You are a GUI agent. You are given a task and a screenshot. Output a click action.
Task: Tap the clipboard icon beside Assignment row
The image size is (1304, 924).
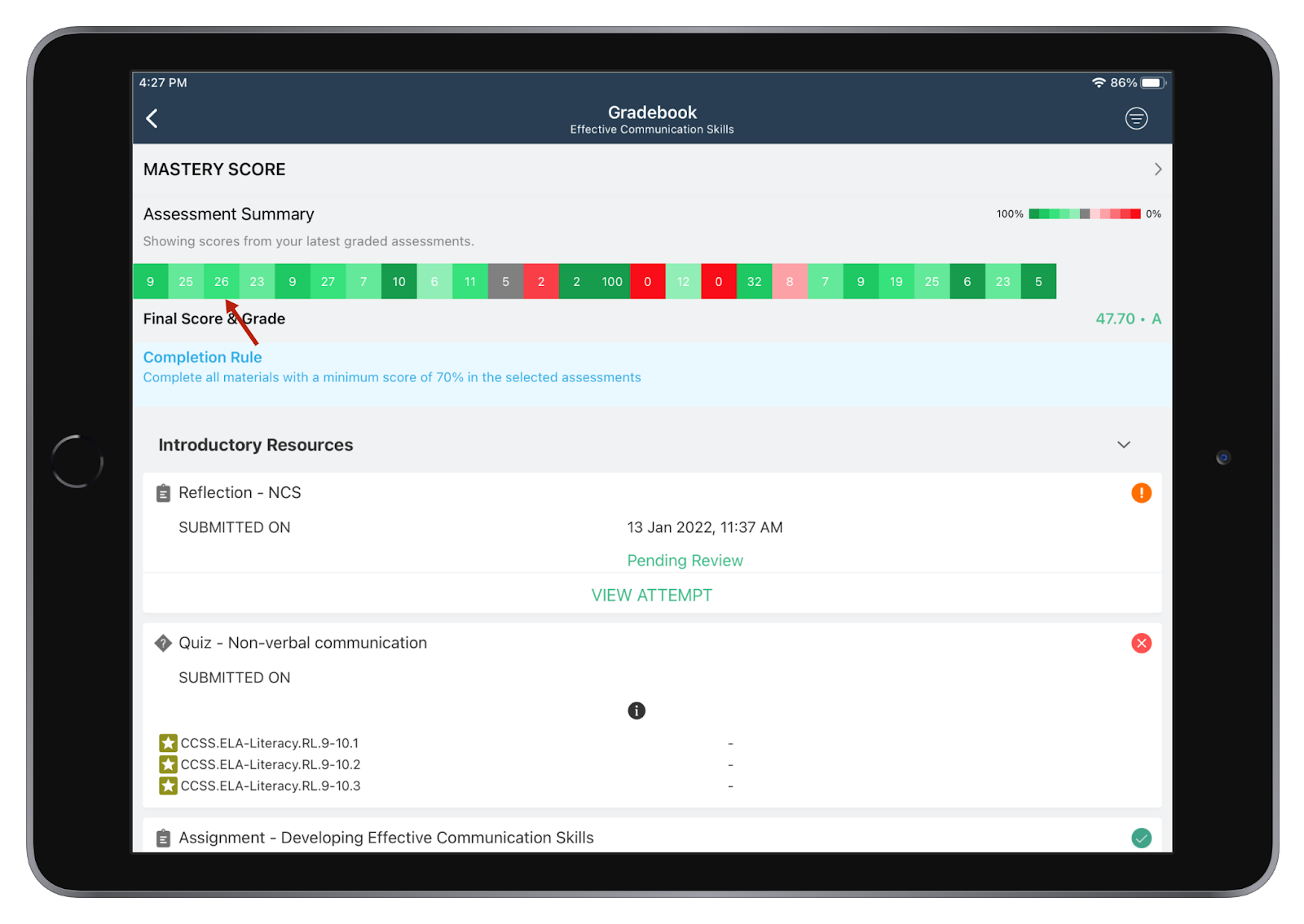click(163, 838)
